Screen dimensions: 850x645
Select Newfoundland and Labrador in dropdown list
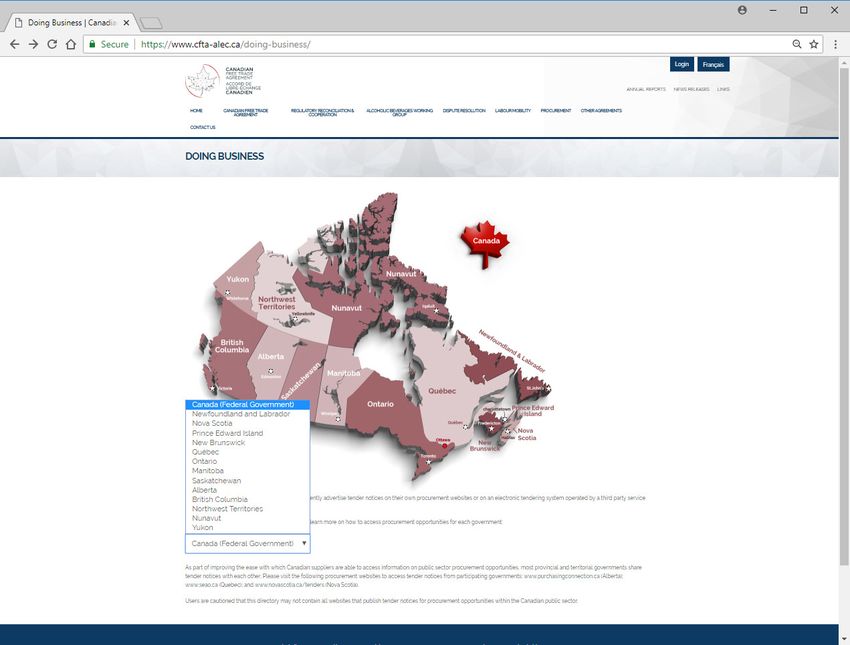(x=248, y=414)
